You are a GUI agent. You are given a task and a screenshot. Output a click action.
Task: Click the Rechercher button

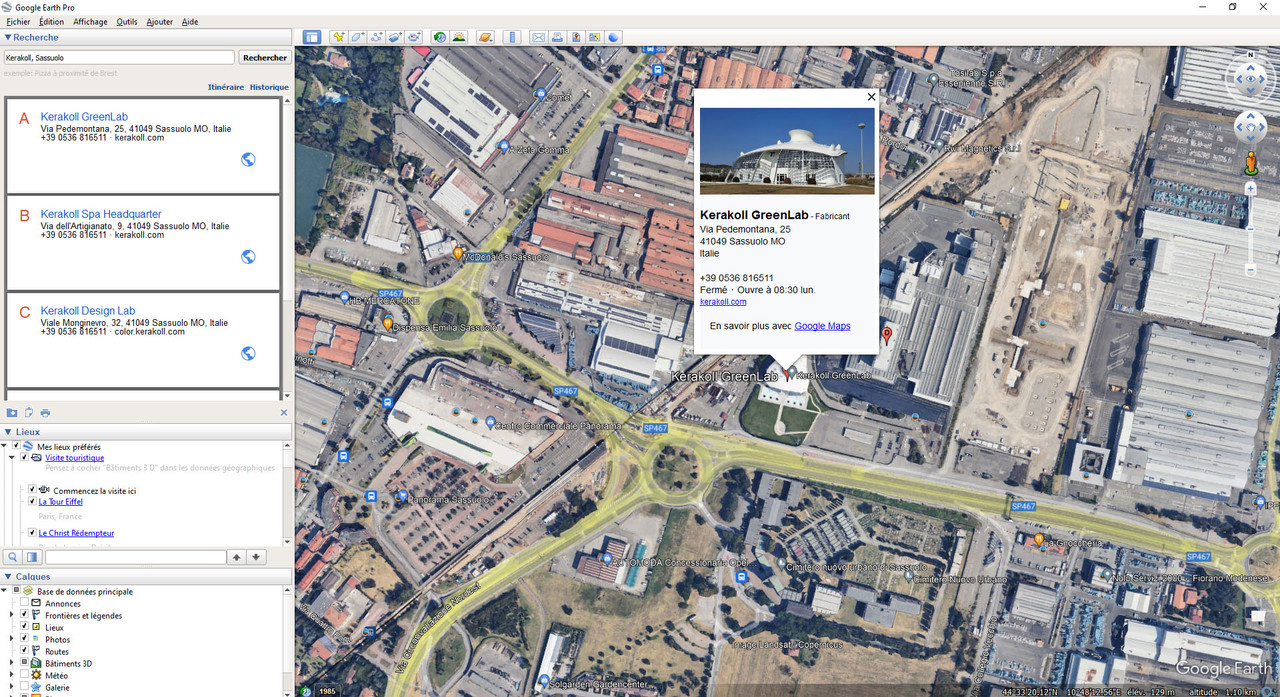pyautogui.click(x=265, y=58)
